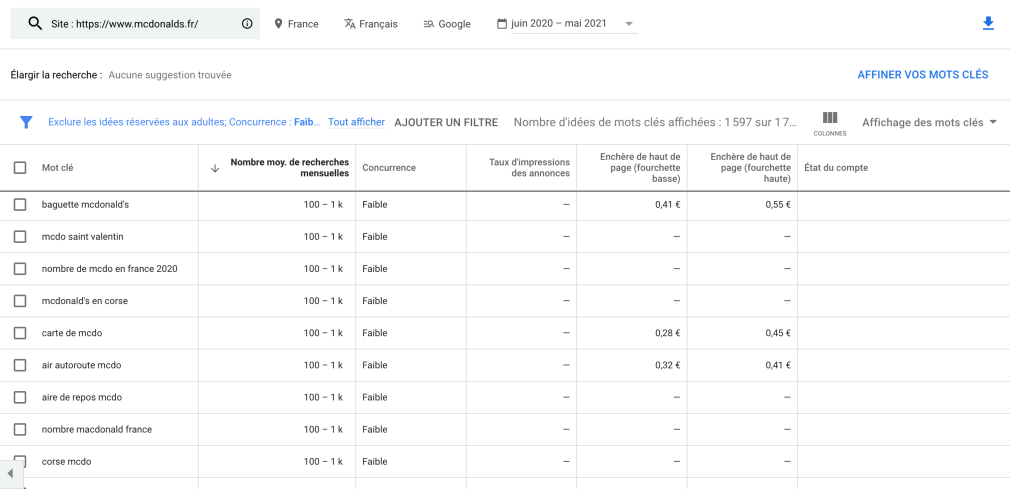The width and height of the screenshot is (1010, 489).
Task: Click keyword text baguette mcdonald's
Action: pos(86,204)
